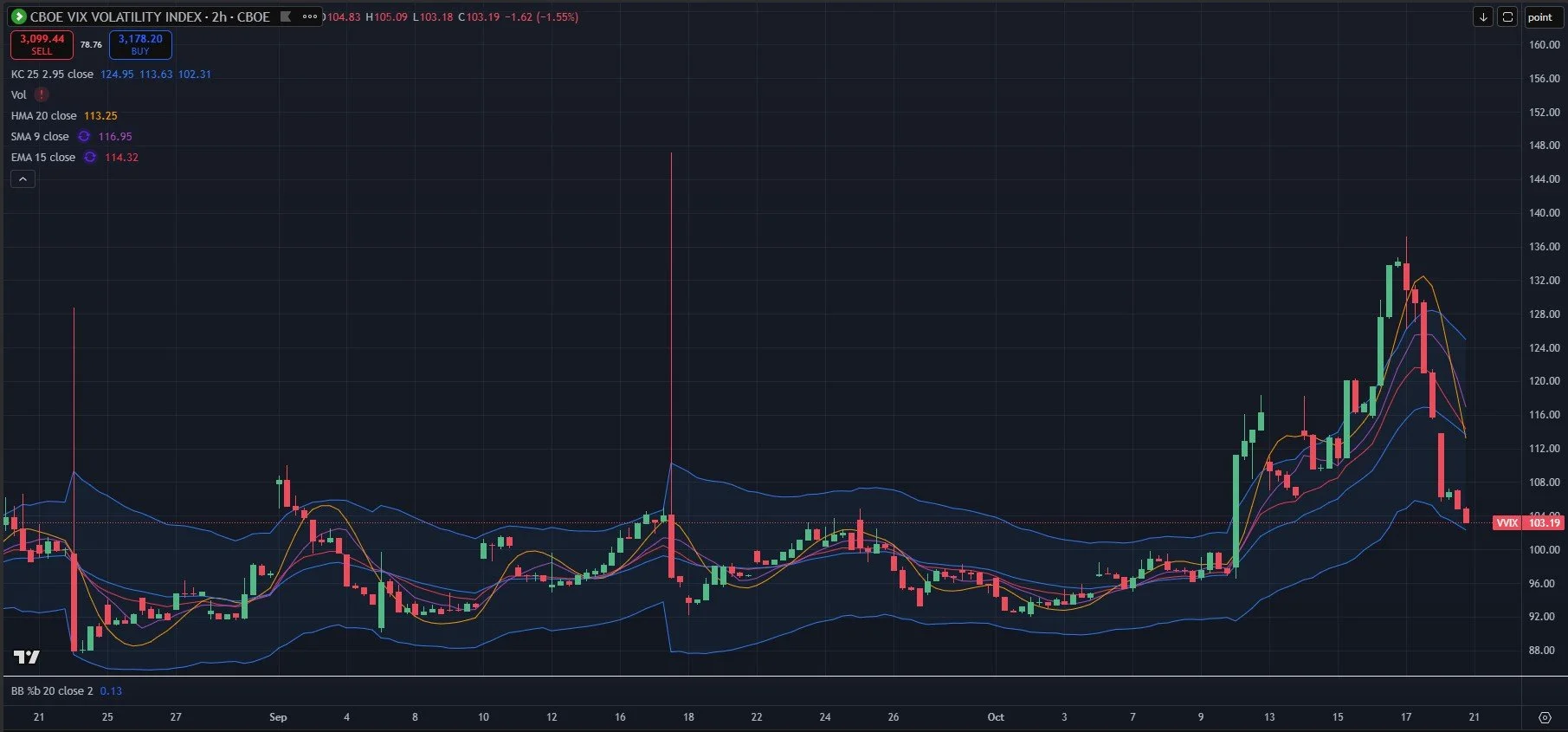Open chart settings gear in bottom-right corner

point(1545,717)
